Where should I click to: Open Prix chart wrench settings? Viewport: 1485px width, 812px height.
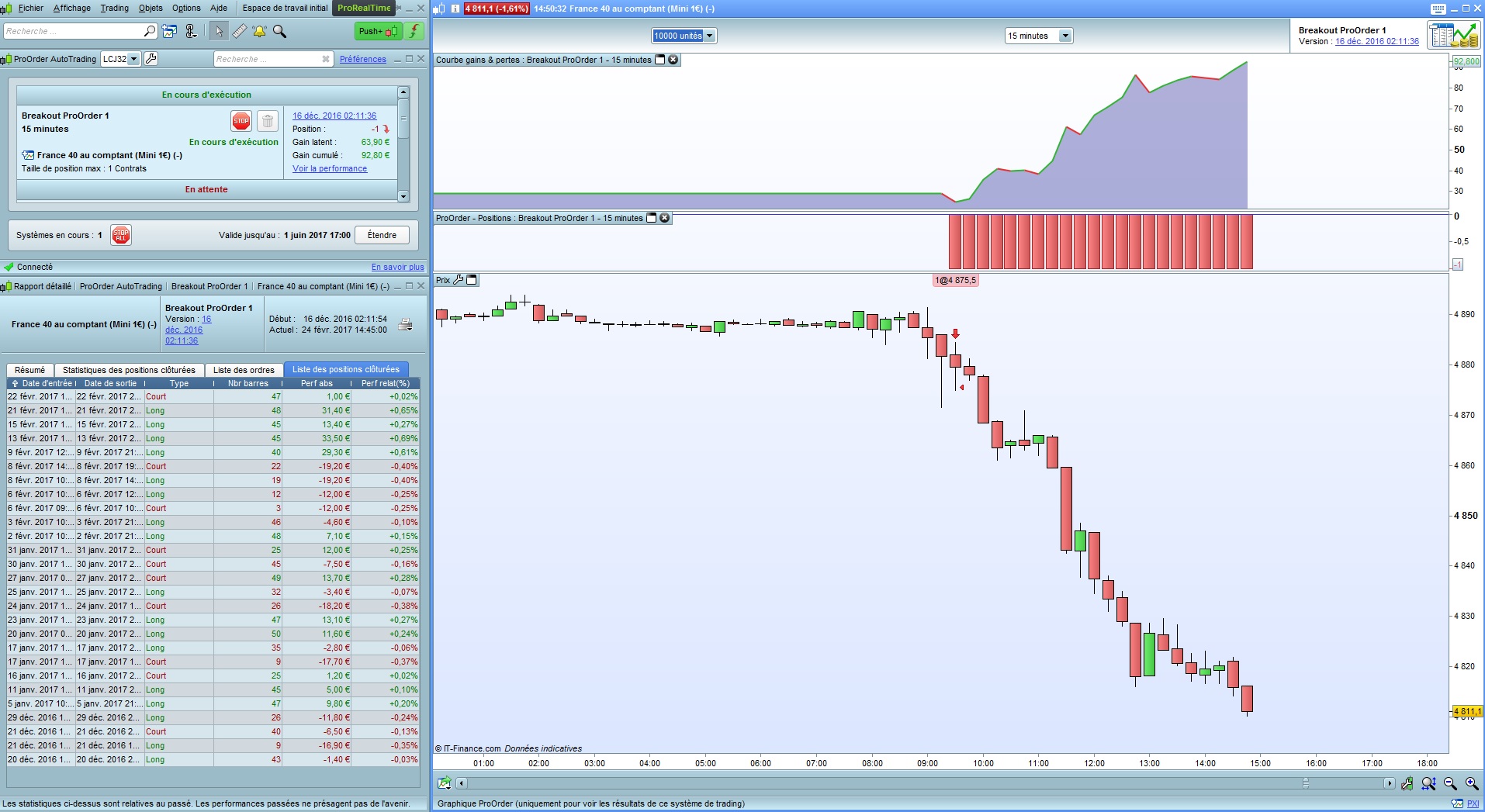tap(458, 280)
